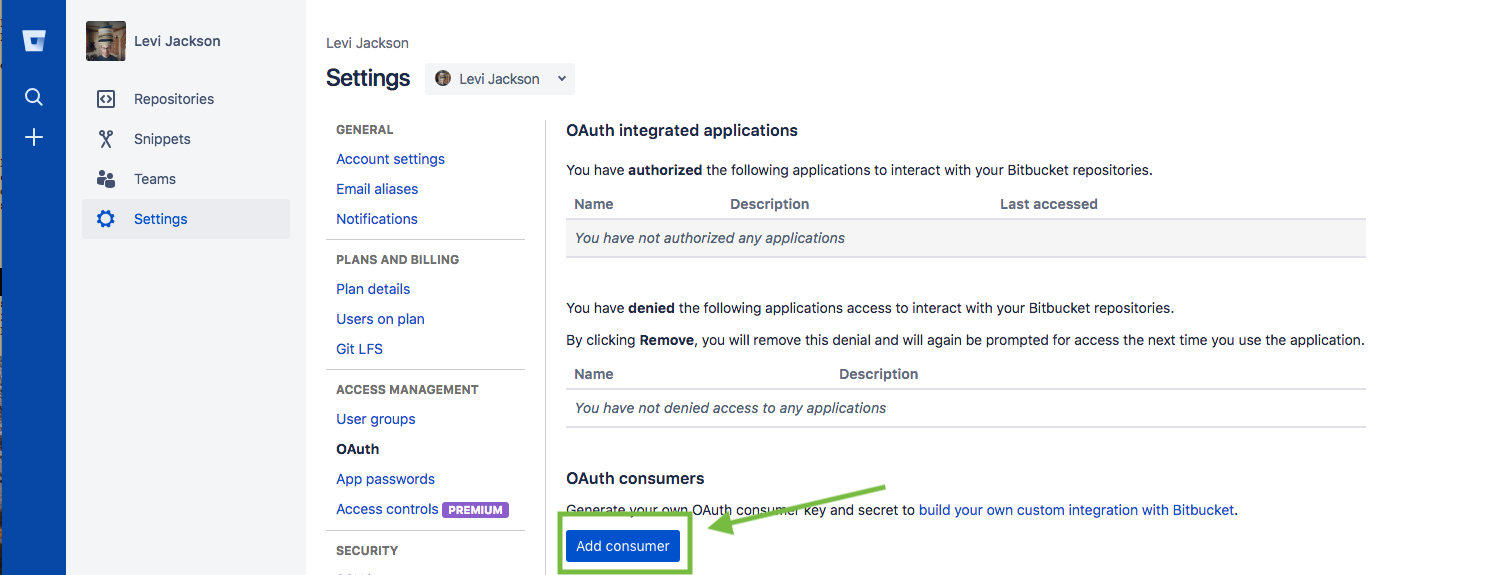Click the Settings gear icon
1506x575 pixels.
point(106,219)
